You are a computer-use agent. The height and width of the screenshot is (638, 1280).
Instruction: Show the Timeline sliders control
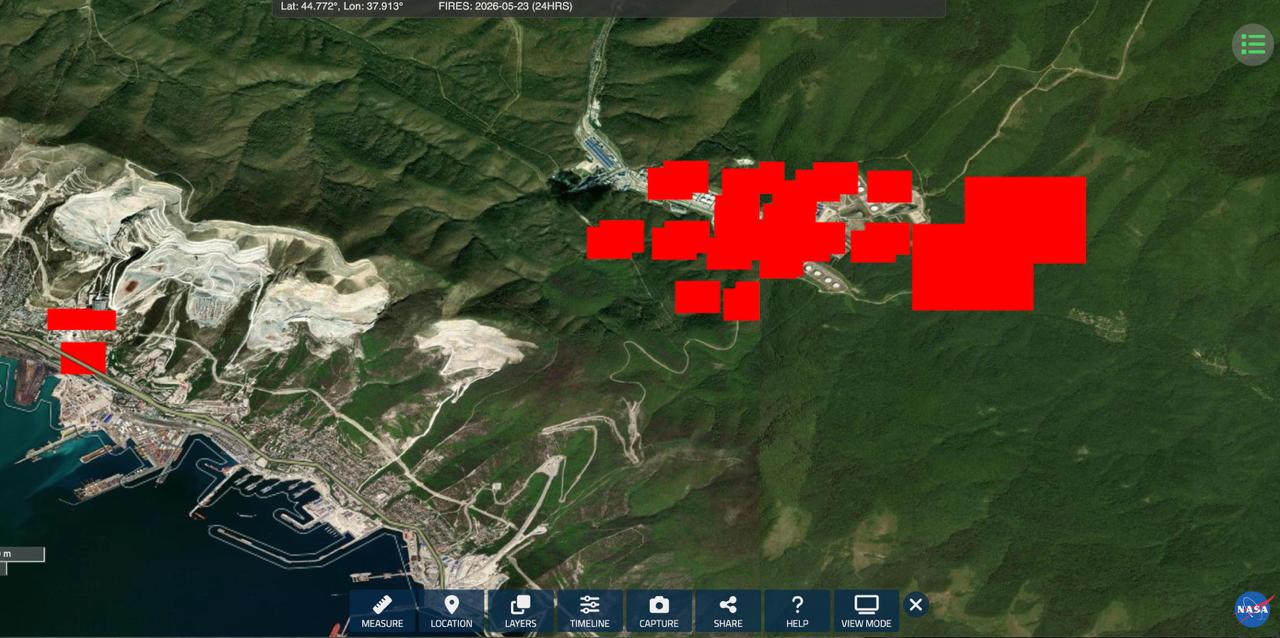[589, 611]
